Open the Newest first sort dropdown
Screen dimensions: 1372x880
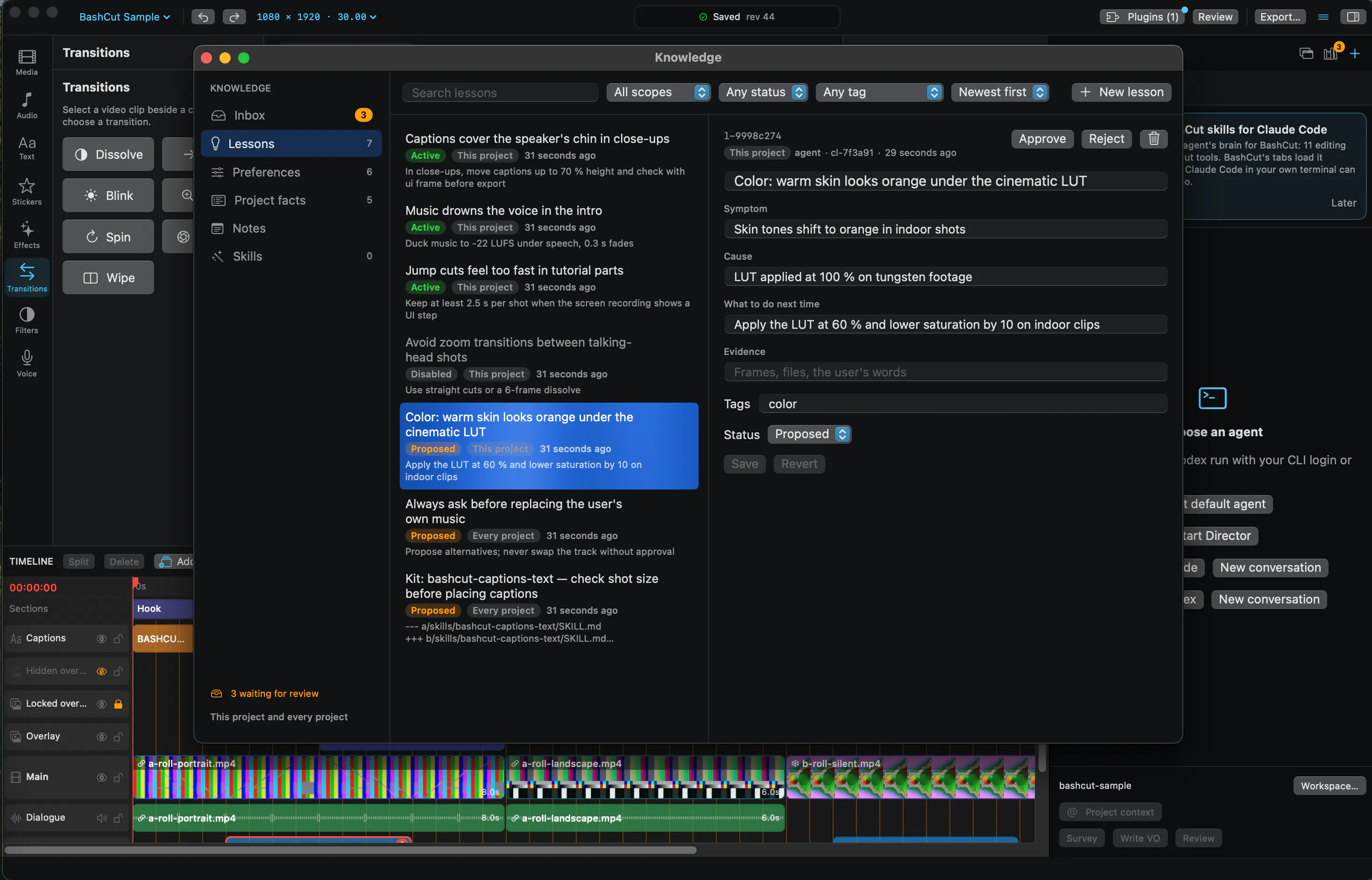click(x=1000, y=92)
